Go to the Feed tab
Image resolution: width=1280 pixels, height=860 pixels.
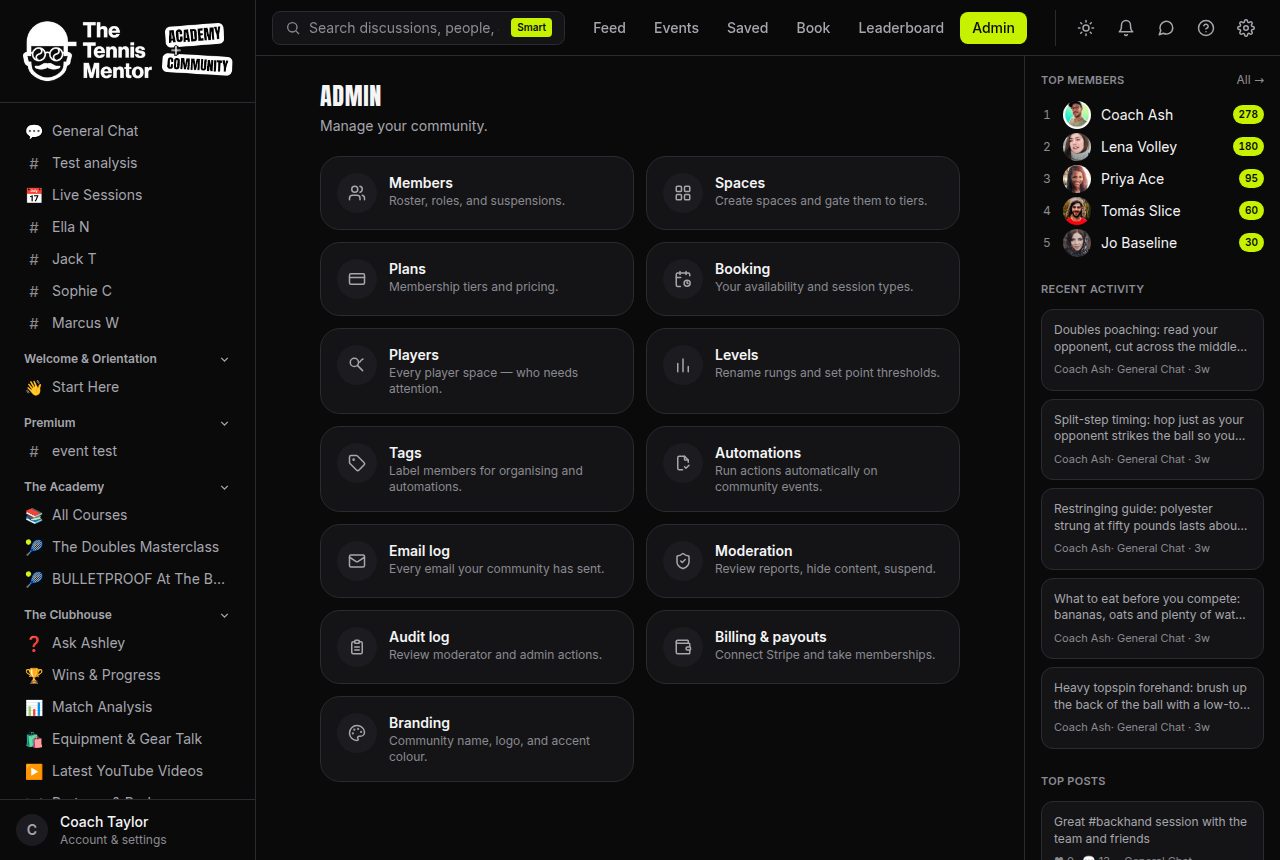tap(609, 28)
